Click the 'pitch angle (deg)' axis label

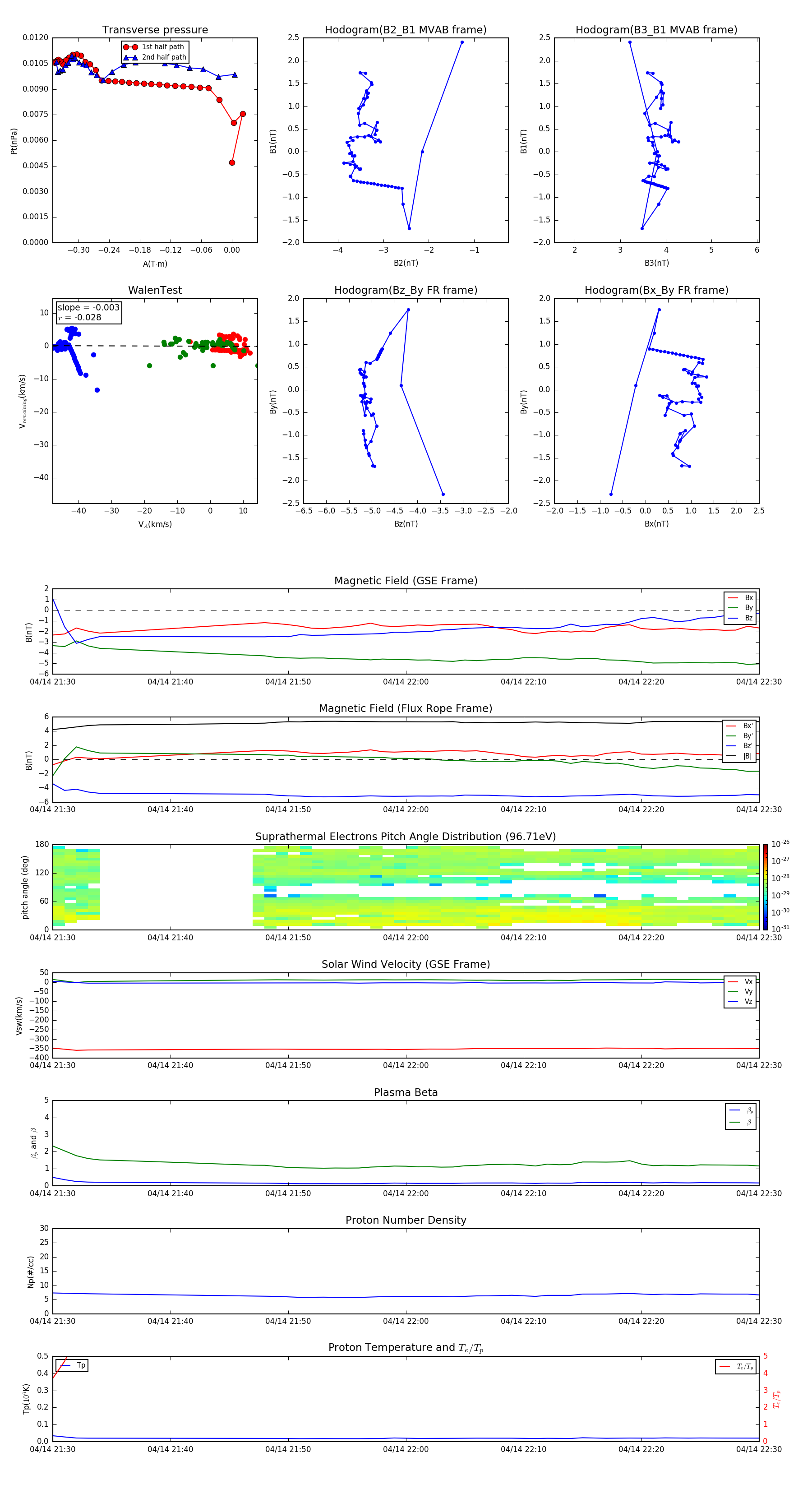point(25,887)
